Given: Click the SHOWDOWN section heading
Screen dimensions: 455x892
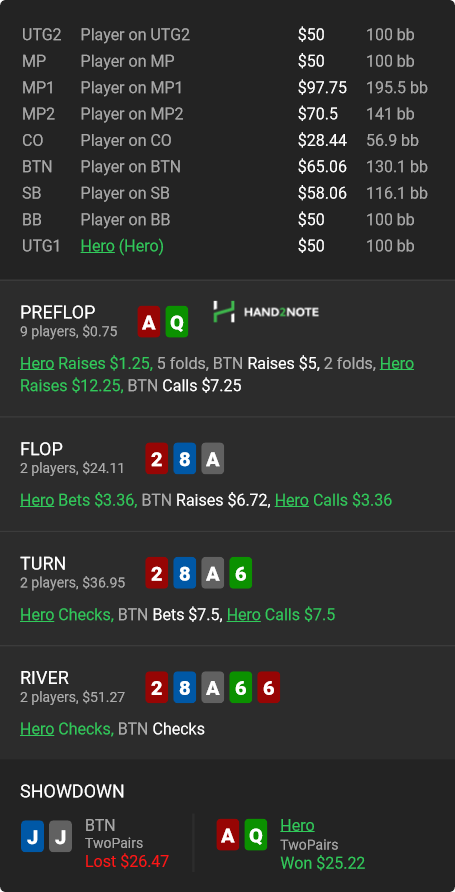Looking at the screenshot, I should click(x=72, y=791).
